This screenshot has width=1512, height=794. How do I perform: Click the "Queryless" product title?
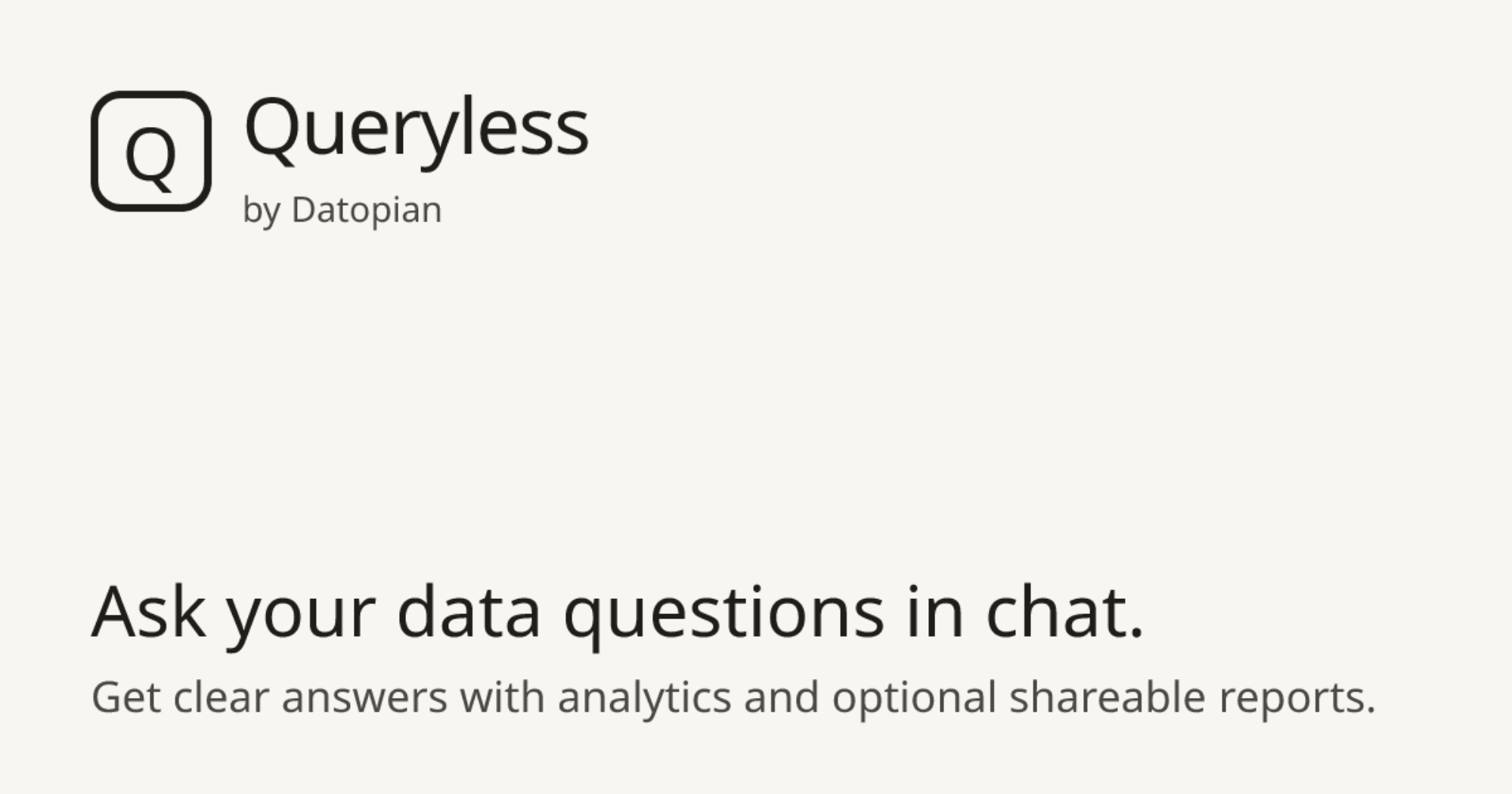417,129
